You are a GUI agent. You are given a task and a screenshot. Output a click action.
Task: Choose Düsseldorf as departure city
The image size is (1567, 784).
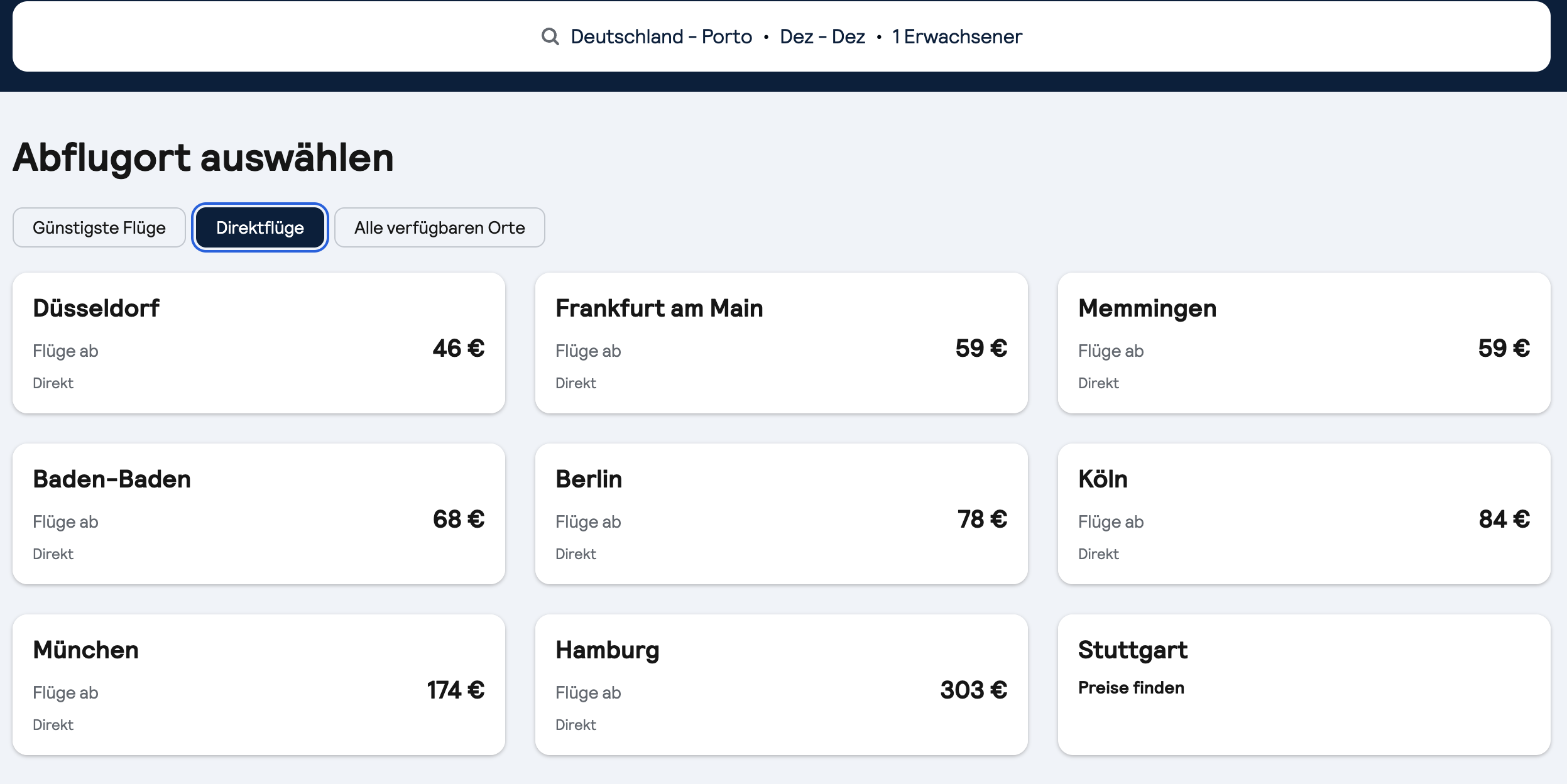point(258,343)
